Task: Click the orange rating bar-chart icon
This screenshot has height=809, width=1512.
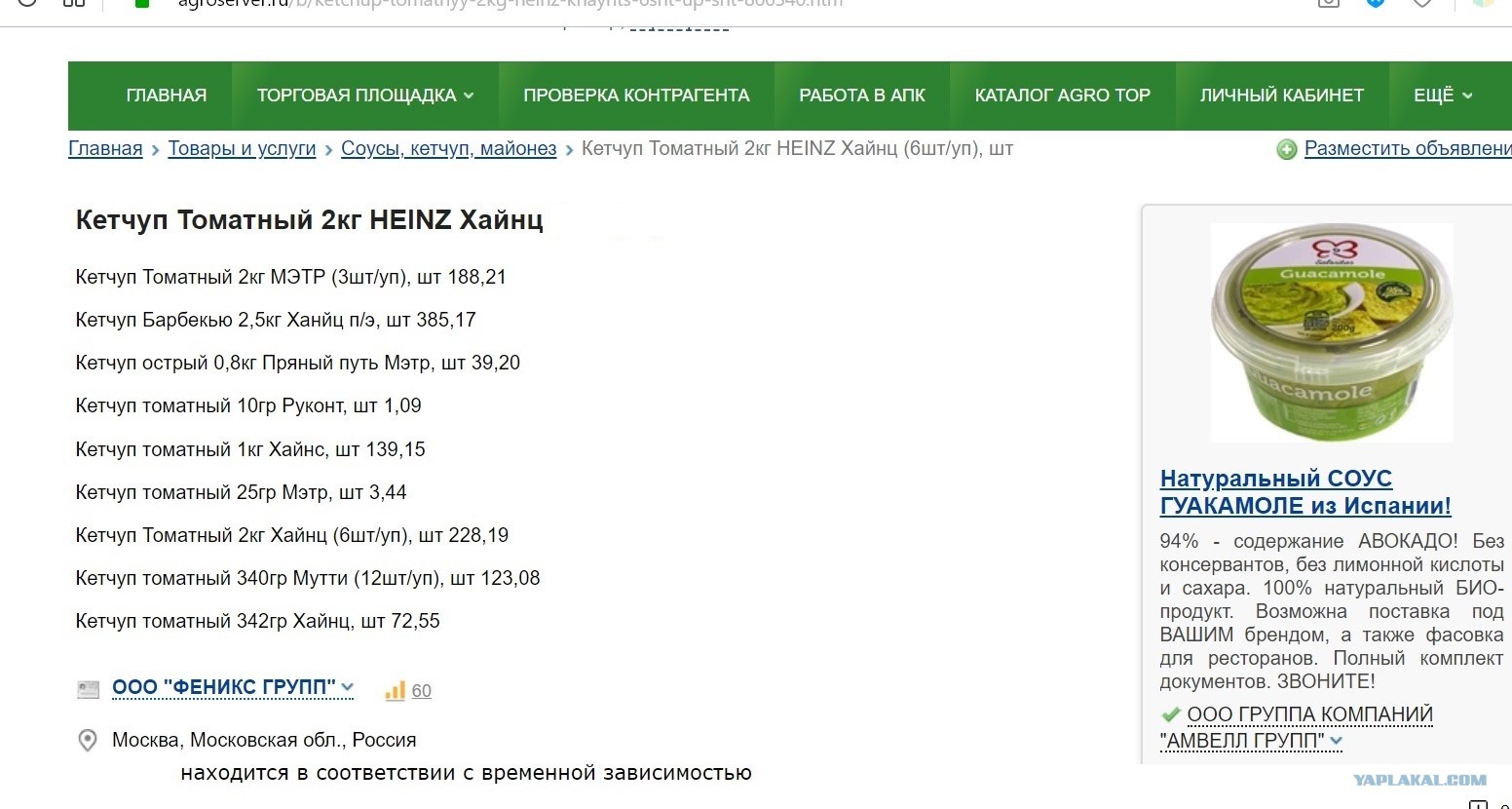Action: coord(395,691)
